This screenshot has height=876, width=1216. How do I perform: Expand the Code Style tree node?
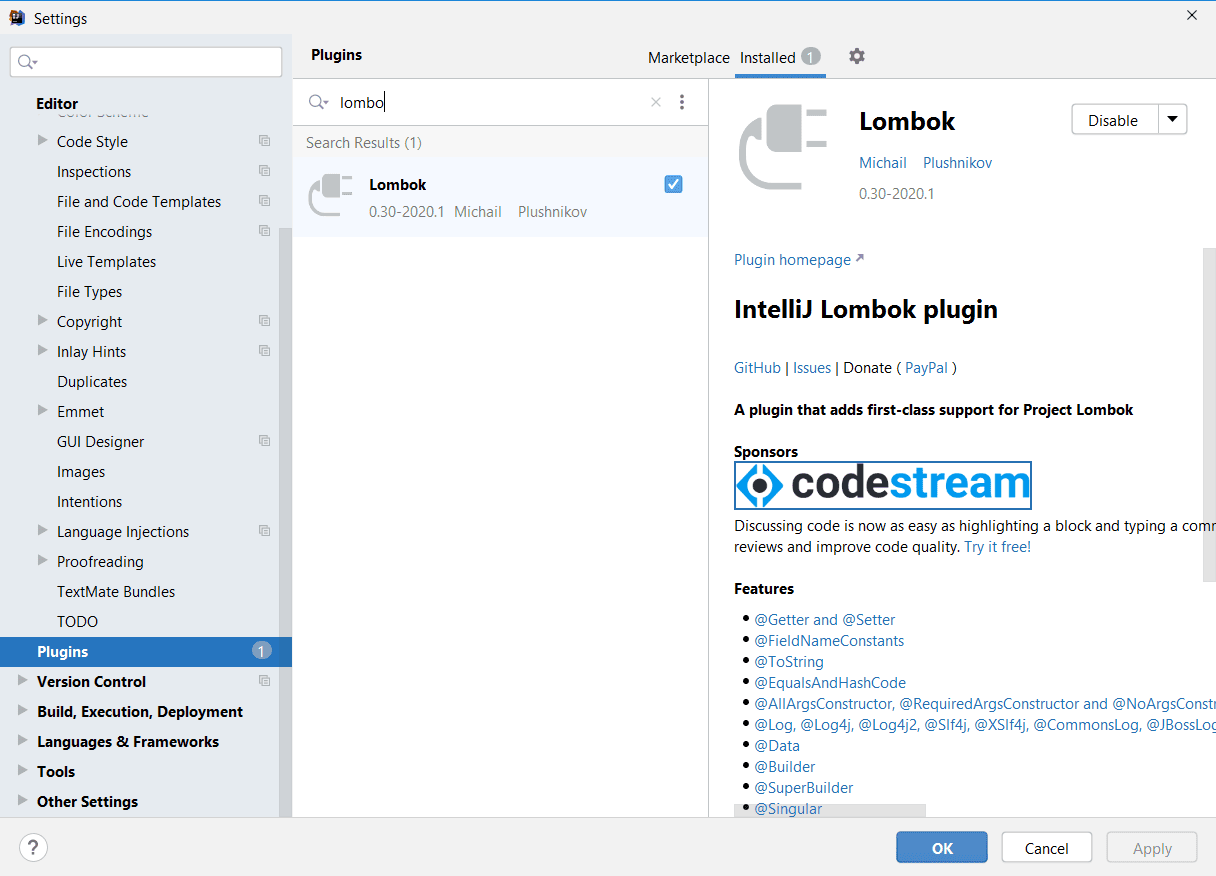click(x=42, y=141)
